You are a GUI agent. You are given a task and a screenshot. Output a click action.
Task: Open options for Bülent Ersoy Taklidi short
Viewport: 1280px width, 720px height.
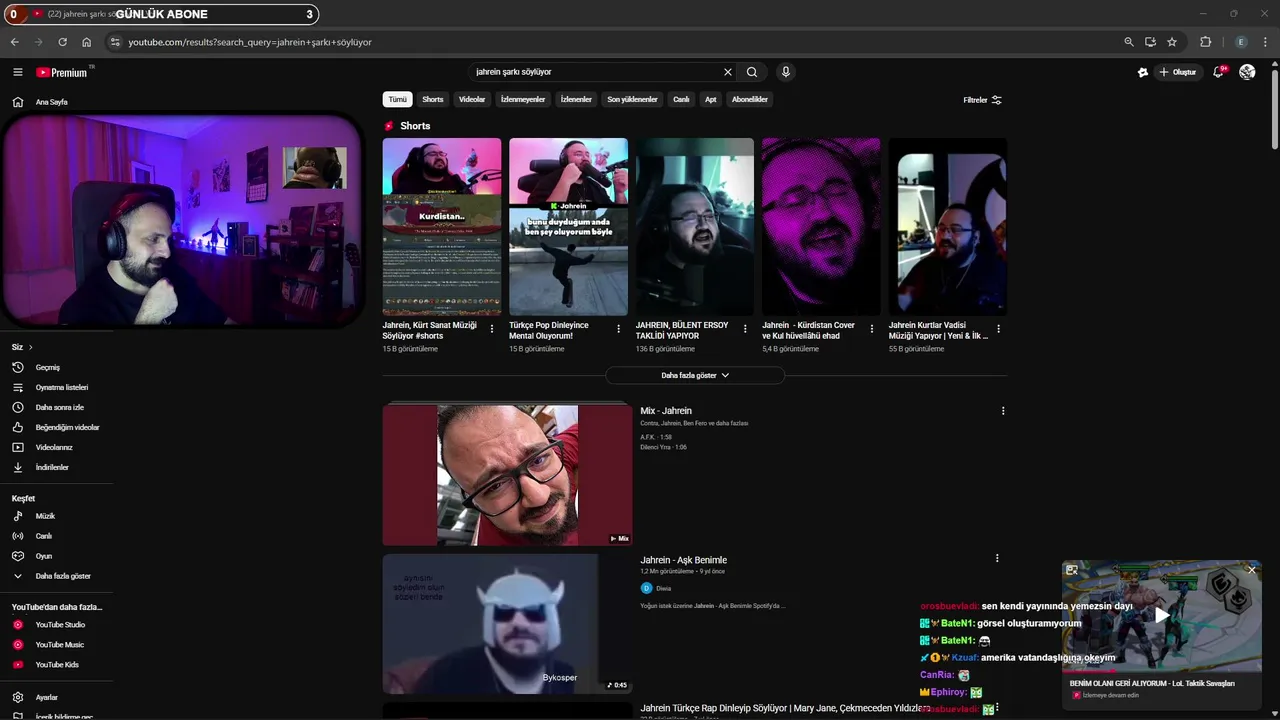(x=745, y=329)
